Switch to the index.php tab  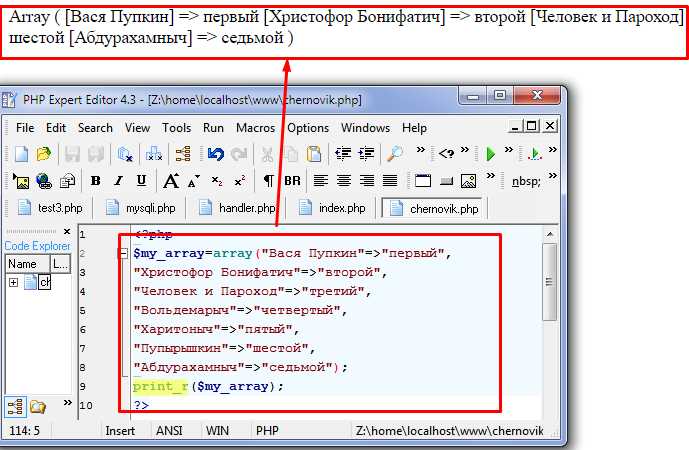tap(333, 208)
